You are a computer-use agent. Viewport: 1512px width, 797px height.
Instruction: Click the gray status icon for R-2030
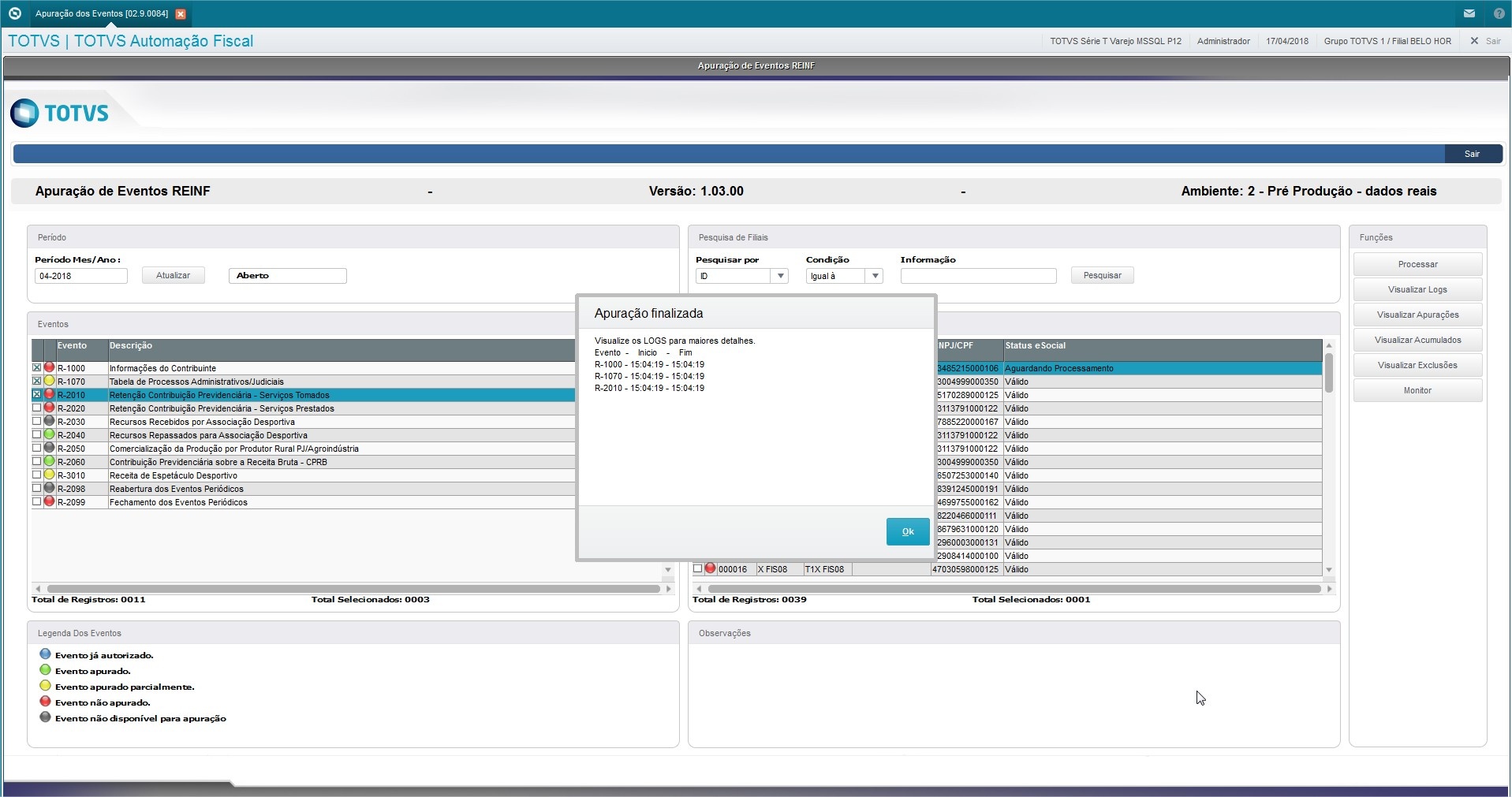pyautogui.click(x=50, y=421)
